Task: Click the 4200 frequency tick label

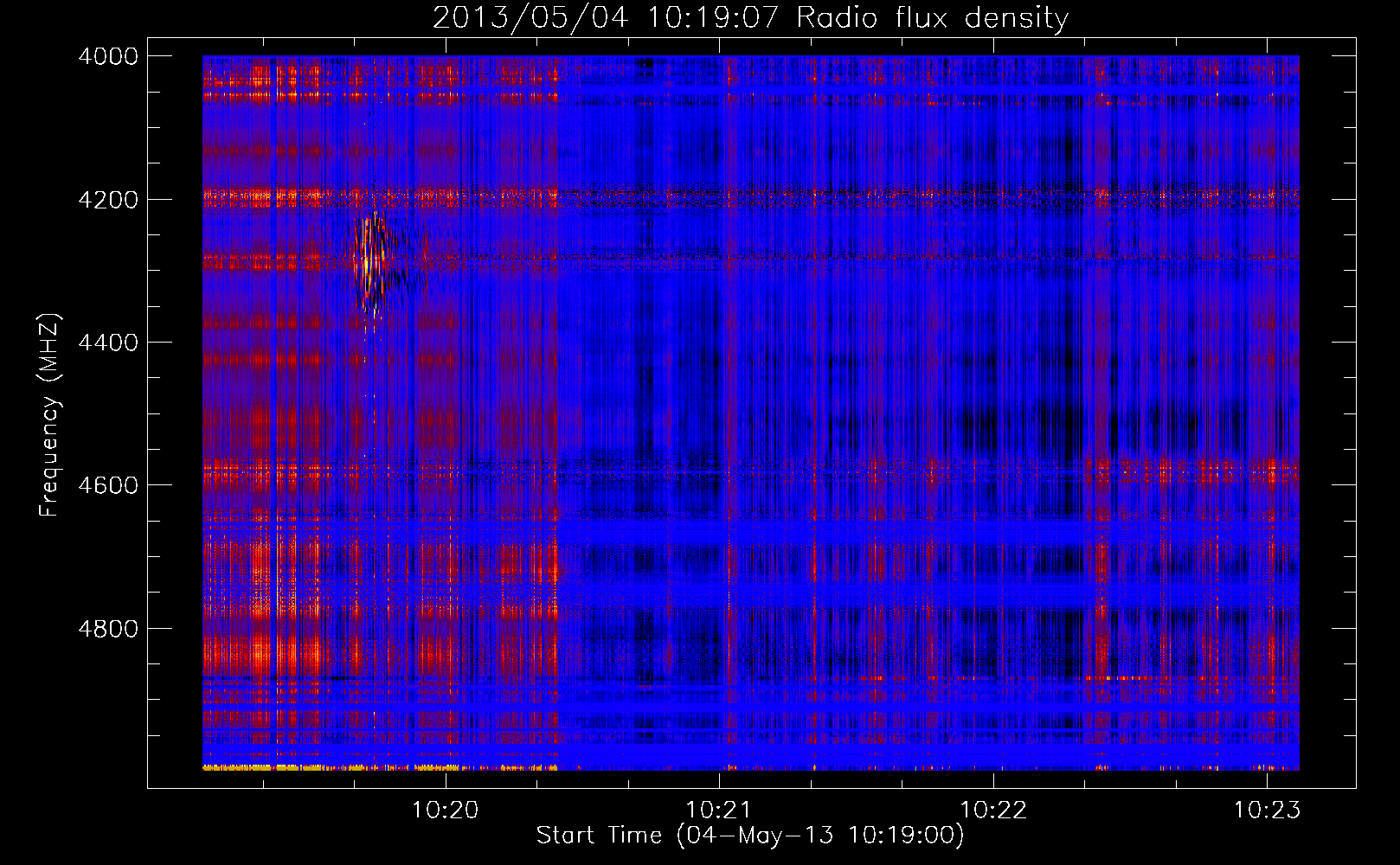Action: (x=108, y=200)
